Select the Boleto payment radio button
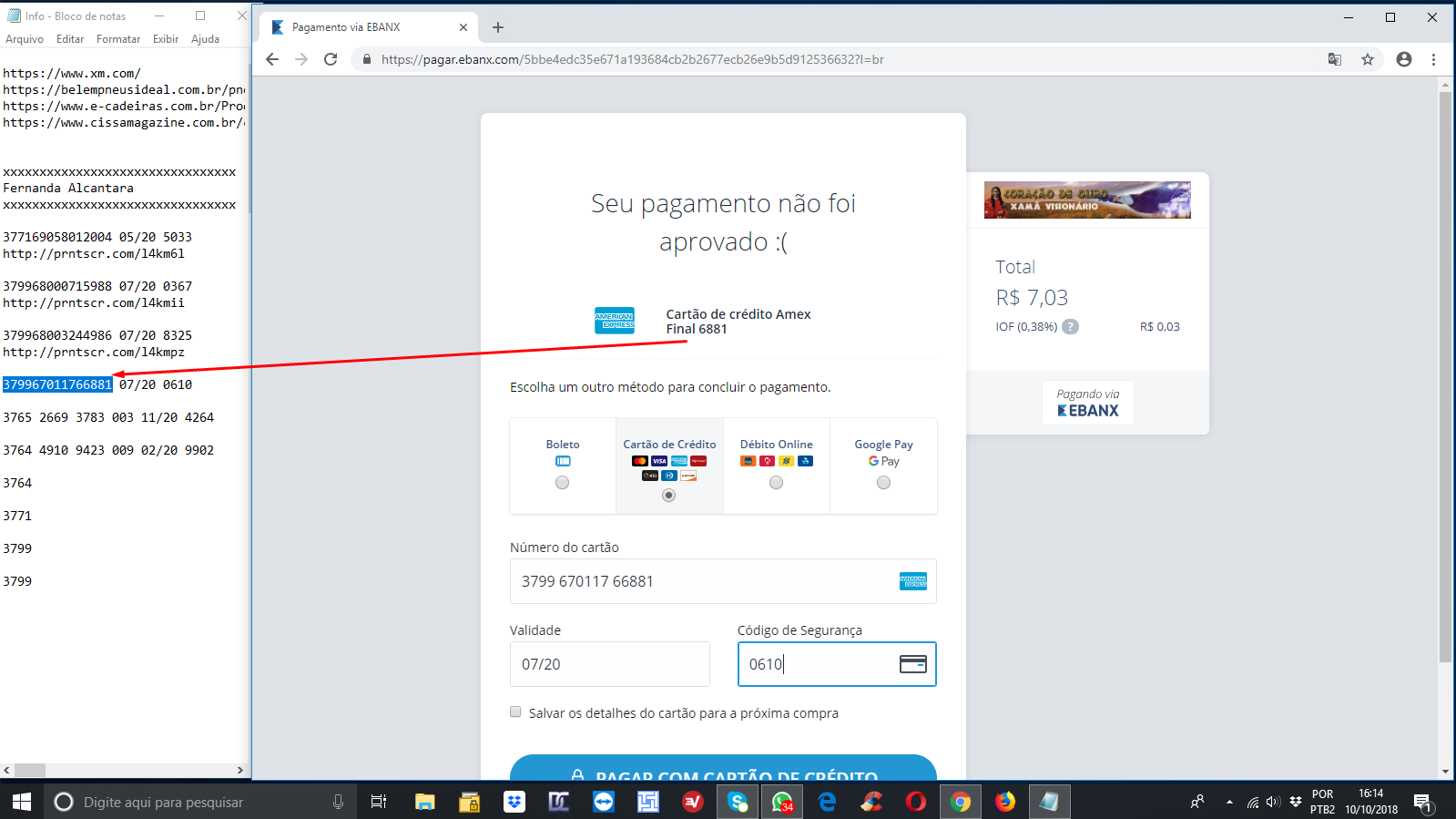Image resolution: width=1456 pixels, height=819 pixels. [562, 483]
